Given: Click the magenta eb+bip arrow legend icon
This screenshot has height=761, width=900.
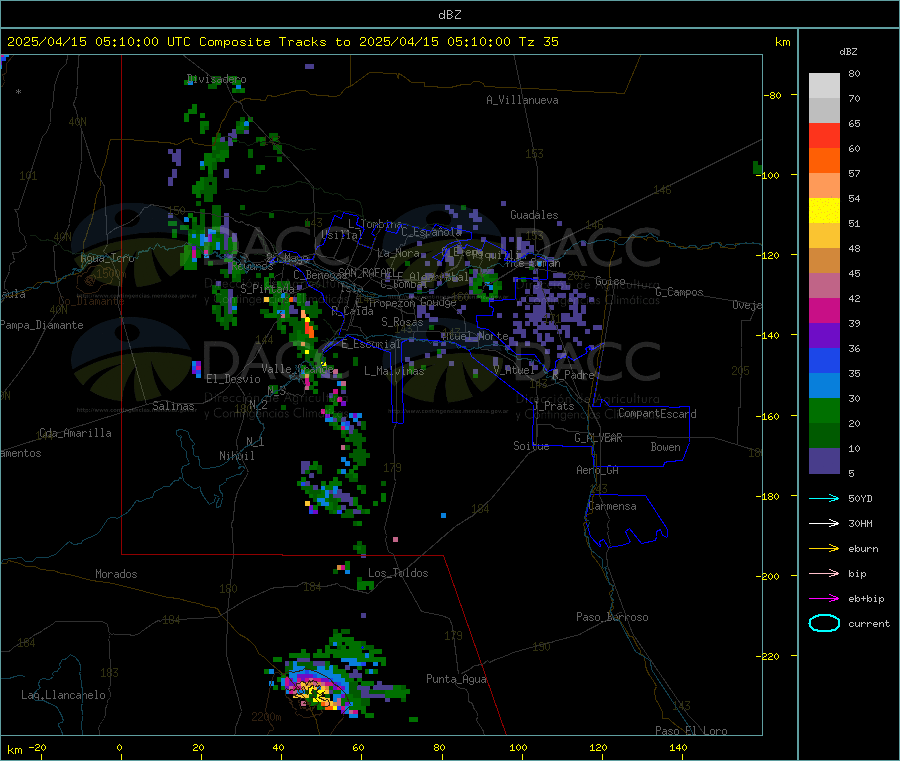Looking at the screenshot, I should [x=824, y=598].
